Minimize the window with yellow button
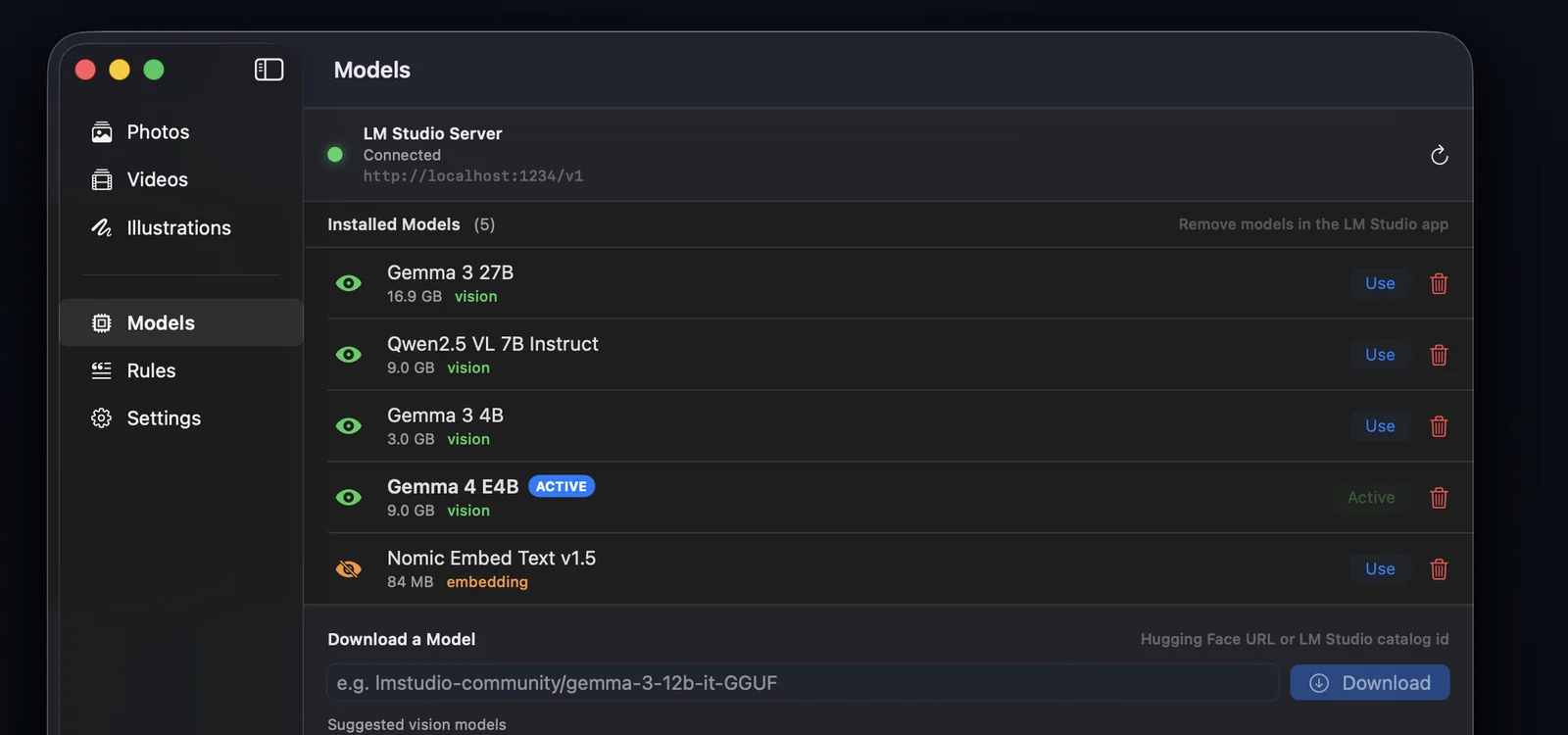The image size is (1568, 735). click(120, 70)
